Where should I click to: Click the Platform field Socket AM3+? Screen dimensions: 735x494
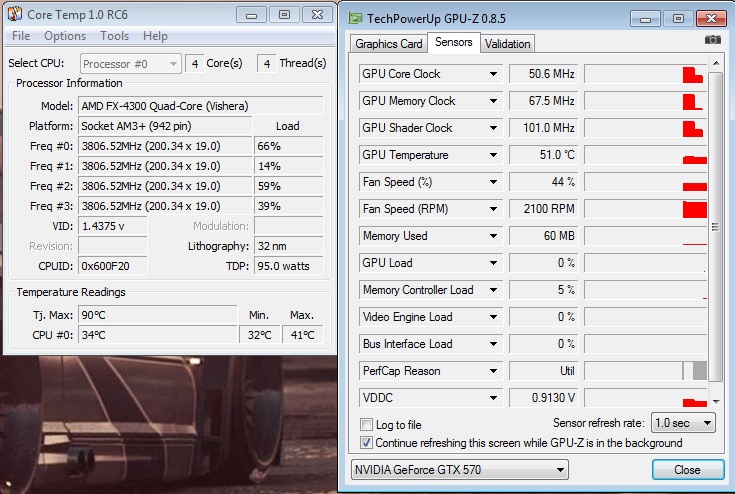pos(165,126)
